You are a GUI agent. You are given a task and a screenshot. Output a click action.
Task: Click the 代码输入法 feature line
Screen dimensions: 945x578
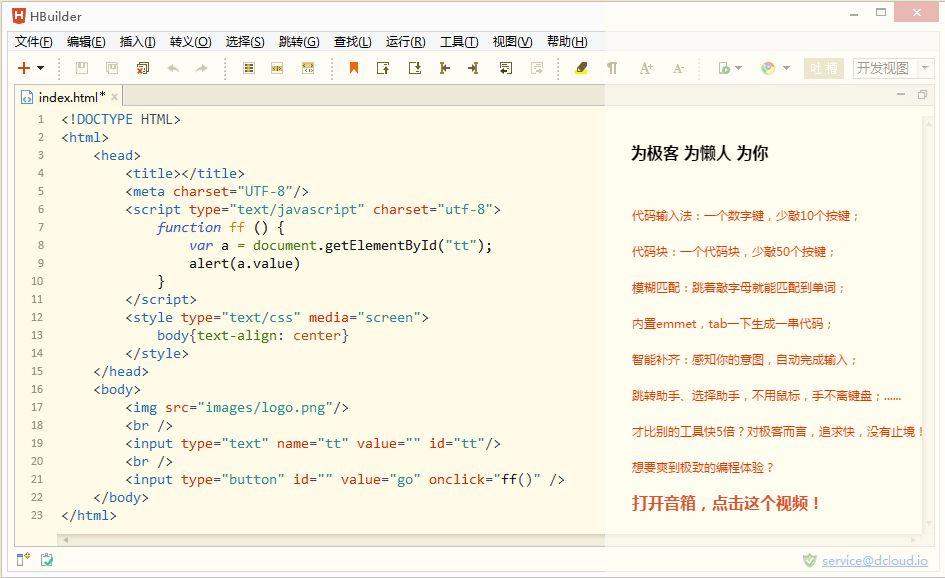[x=745, y=216]
